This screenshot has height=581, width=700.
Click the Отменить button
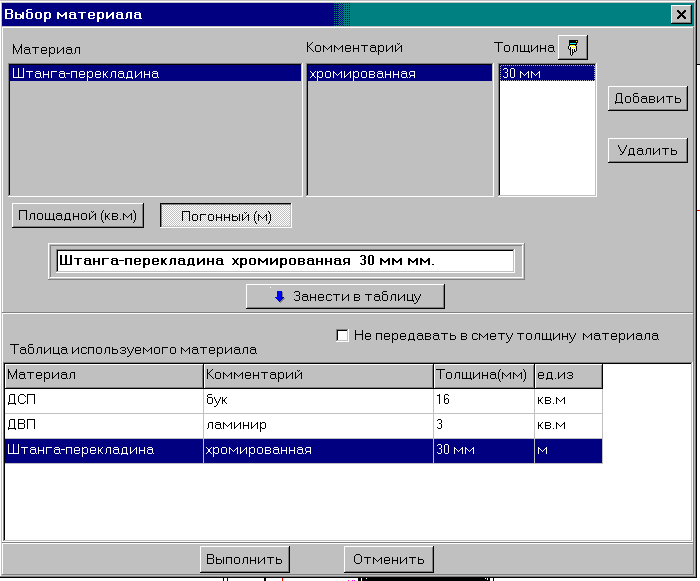click(x=389, y=559)
